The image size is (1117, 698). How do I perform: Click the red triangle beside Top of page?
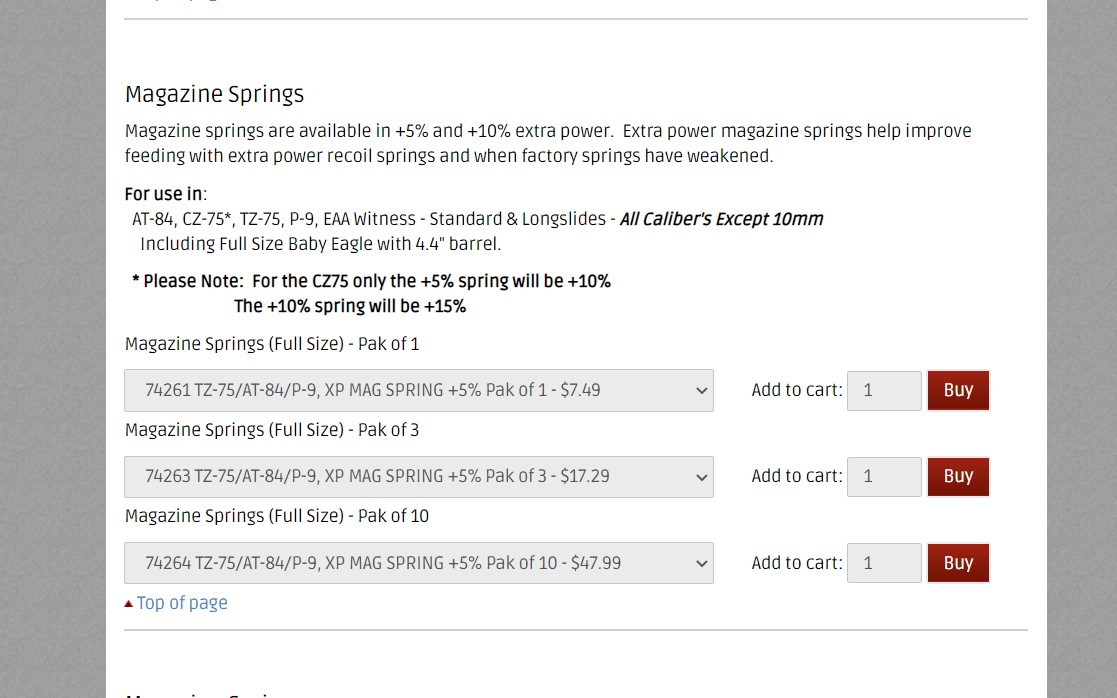click(x=128, y=604)
